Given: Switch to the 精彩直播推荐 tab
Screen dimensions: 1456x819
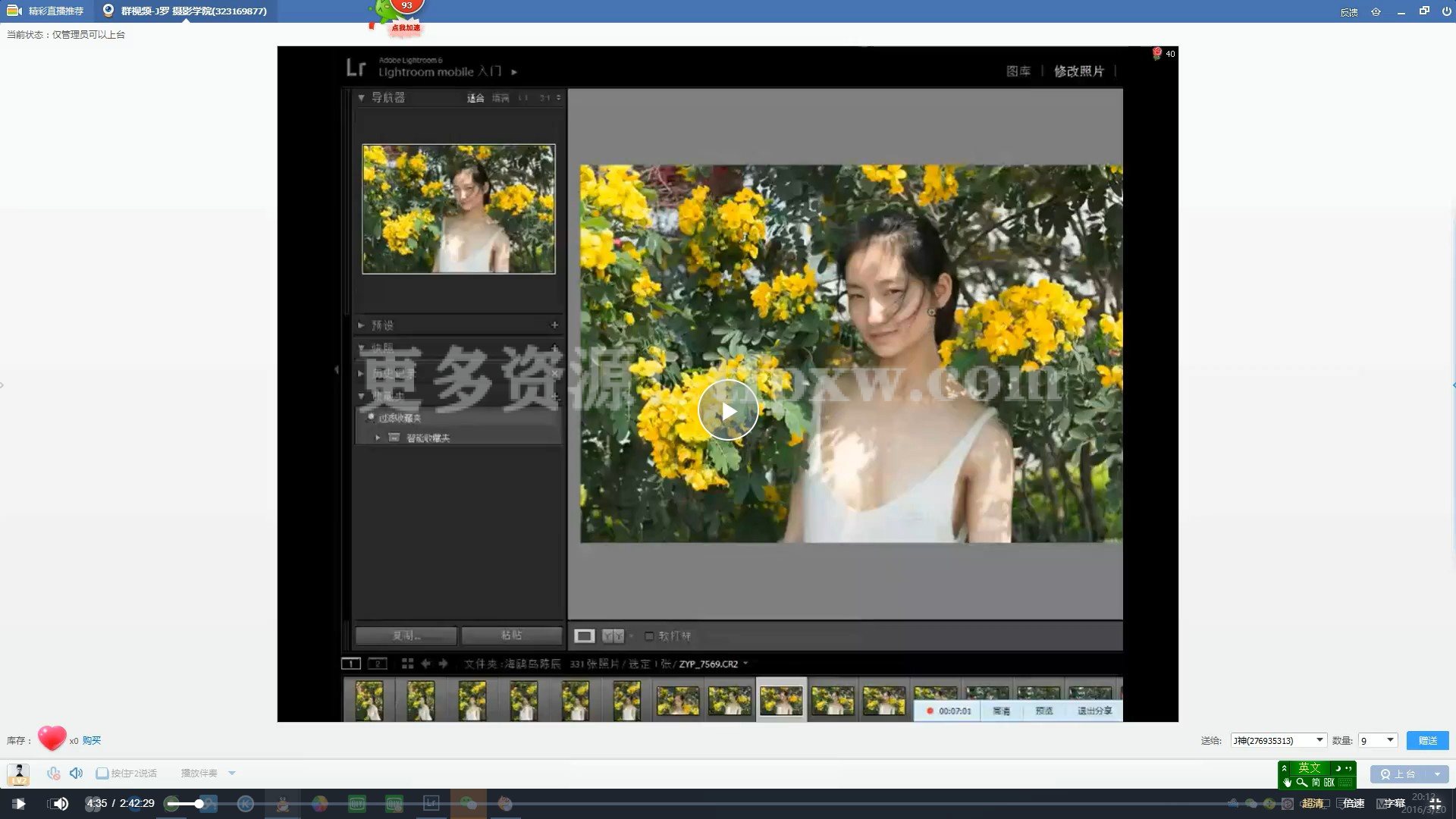Looking at the screenshot, I should coord(47,11).
